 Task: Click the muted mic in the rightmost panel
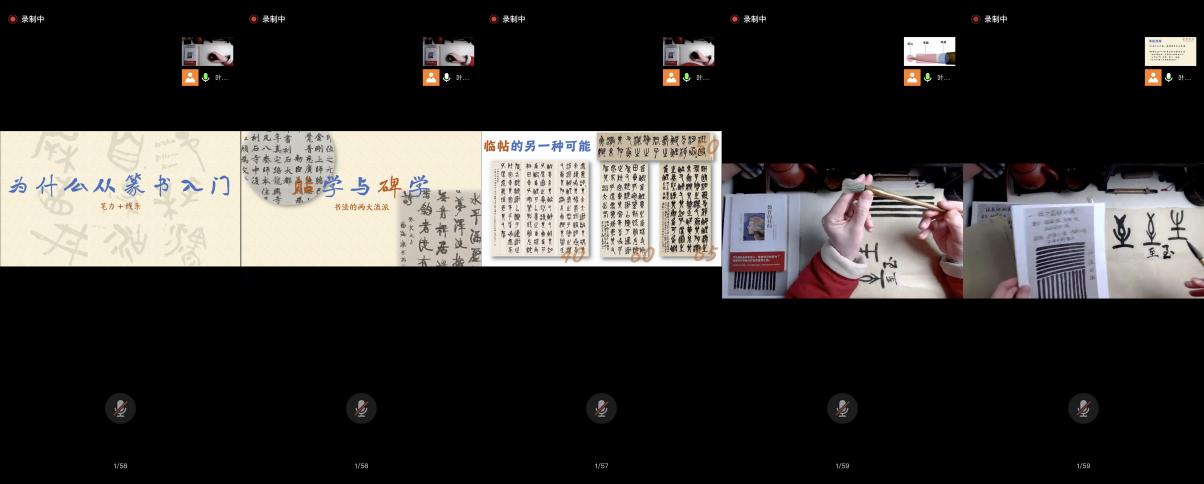tap(1083, 408)
